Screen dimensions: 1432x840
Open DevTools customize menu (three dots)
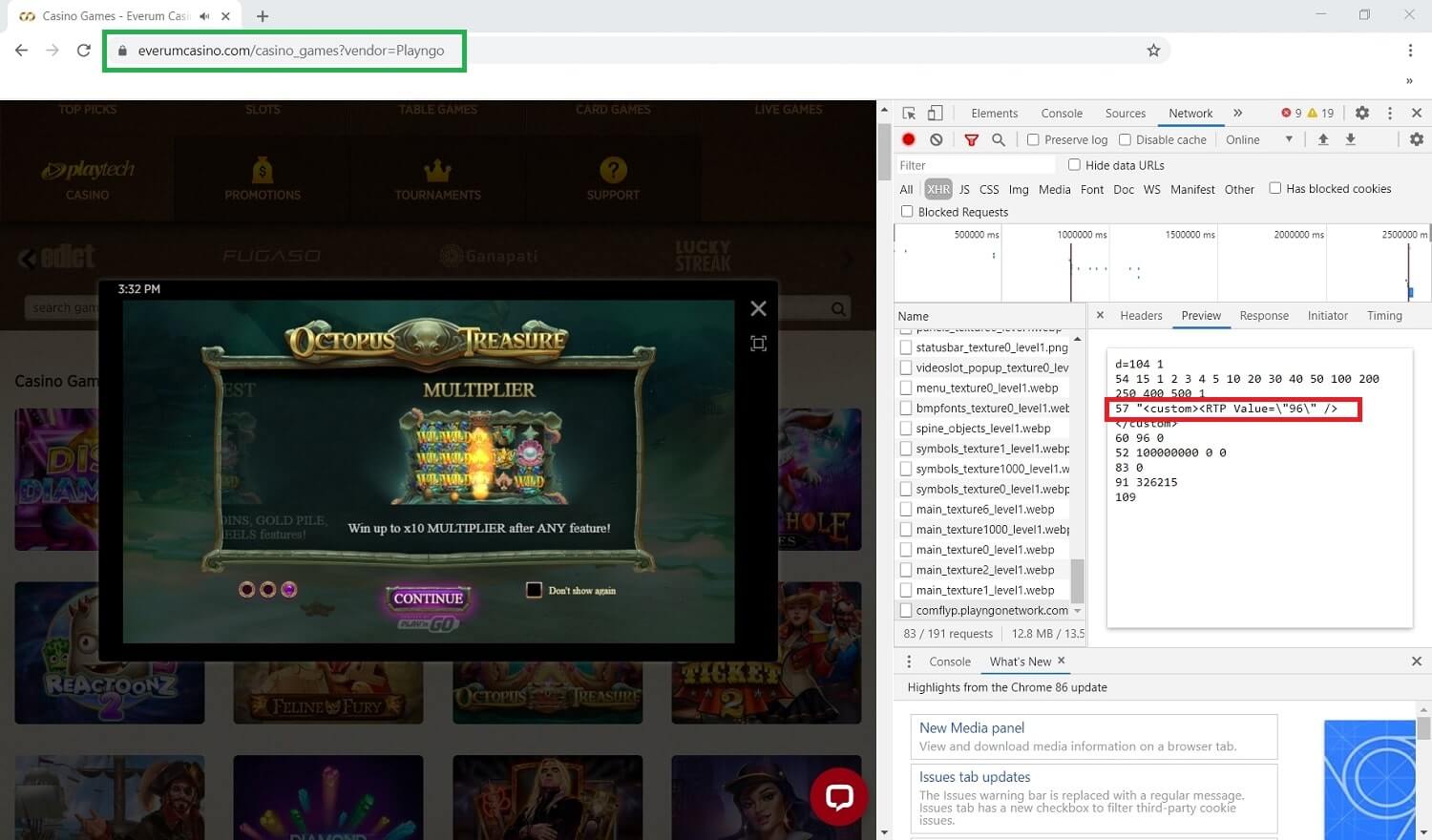(x=1390, y=113)
